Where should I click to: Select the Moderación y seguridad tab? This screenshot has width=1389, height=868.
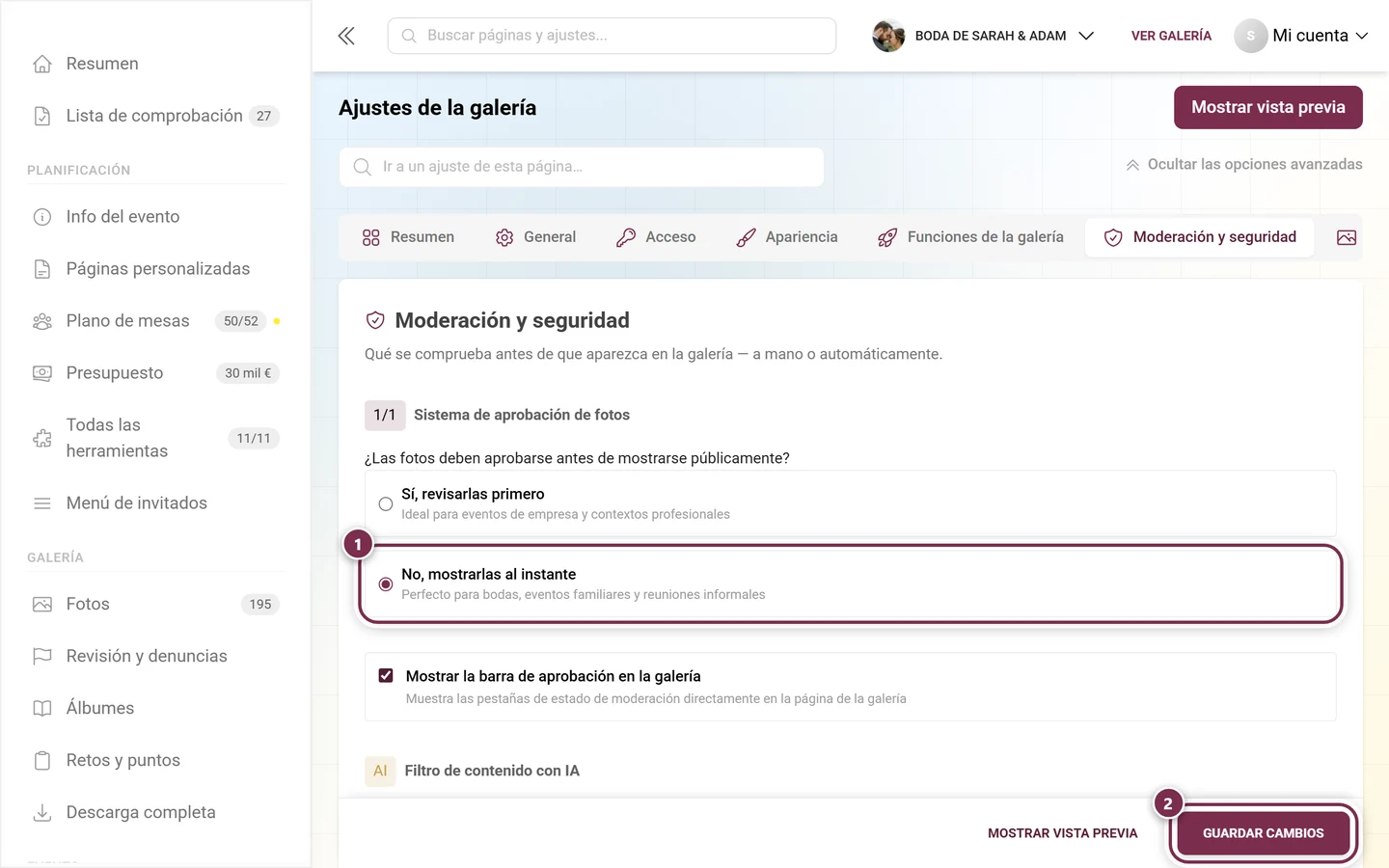[1200, 237]
